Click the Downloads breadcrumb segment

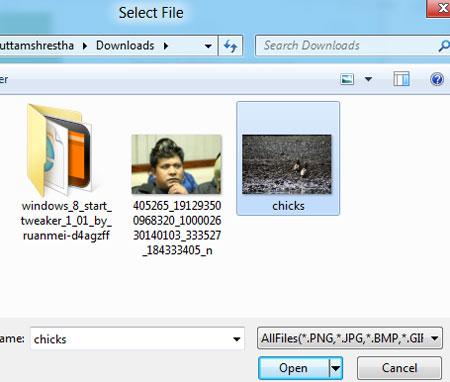tap(125, 45)
